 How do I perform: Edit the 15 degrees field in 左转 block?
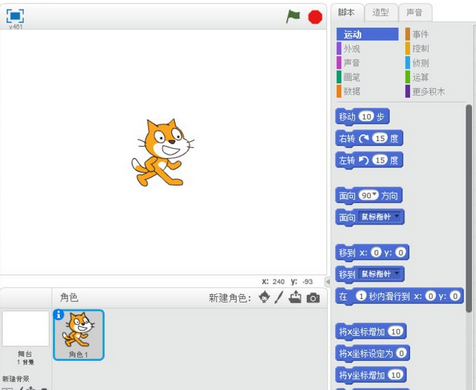[380, 160]
